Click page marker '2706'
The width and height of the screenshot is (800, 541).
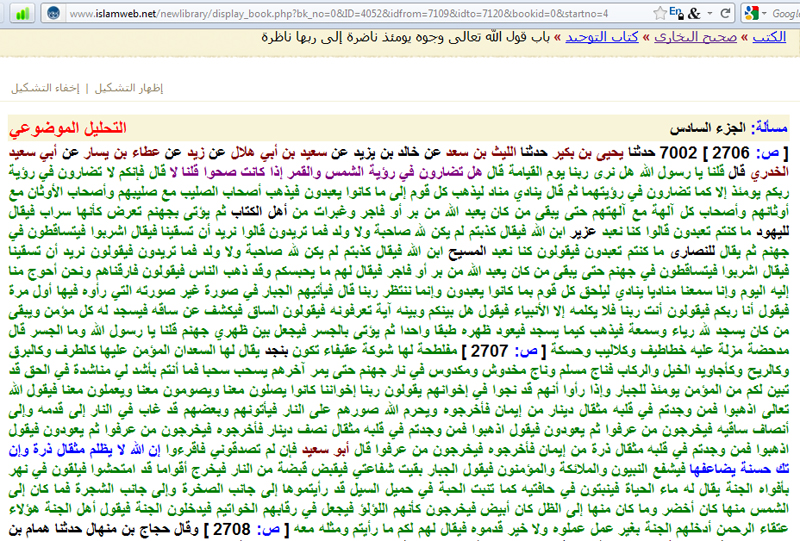tap(730, 153)
